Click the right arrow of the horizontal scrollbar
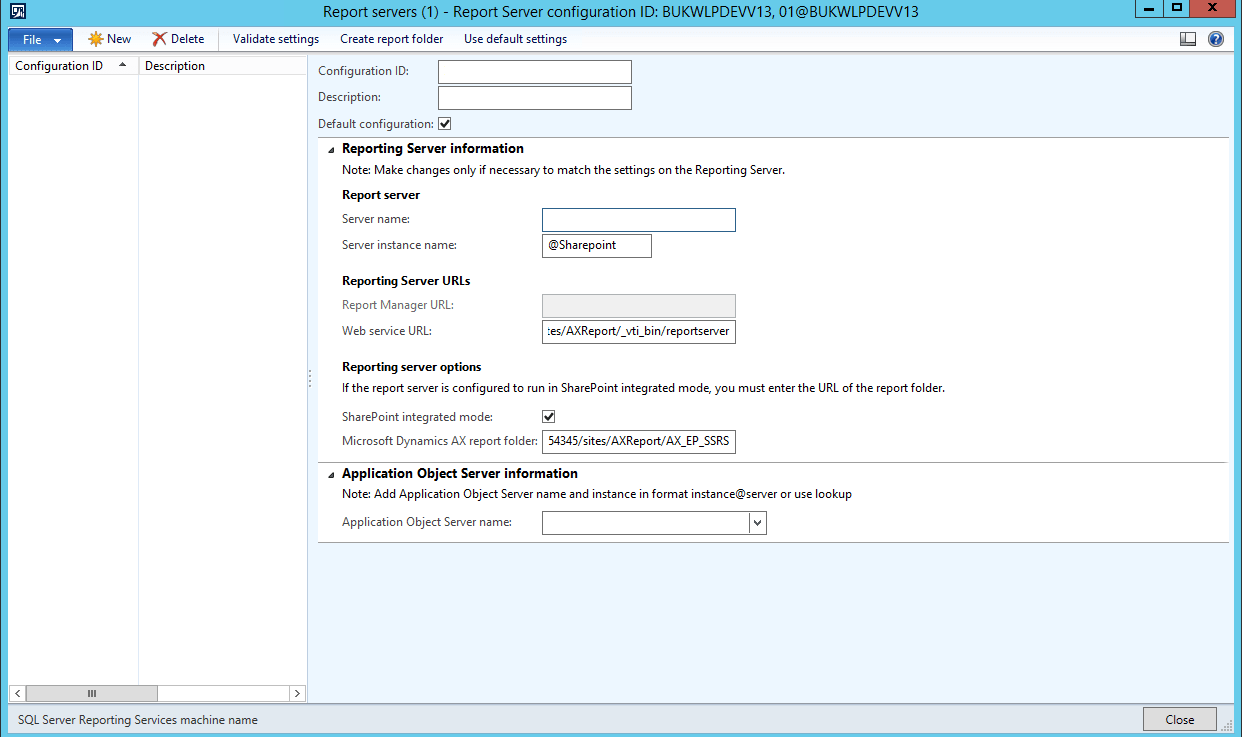The width and height of the screenshot is (1242, 737). point(297,693)
